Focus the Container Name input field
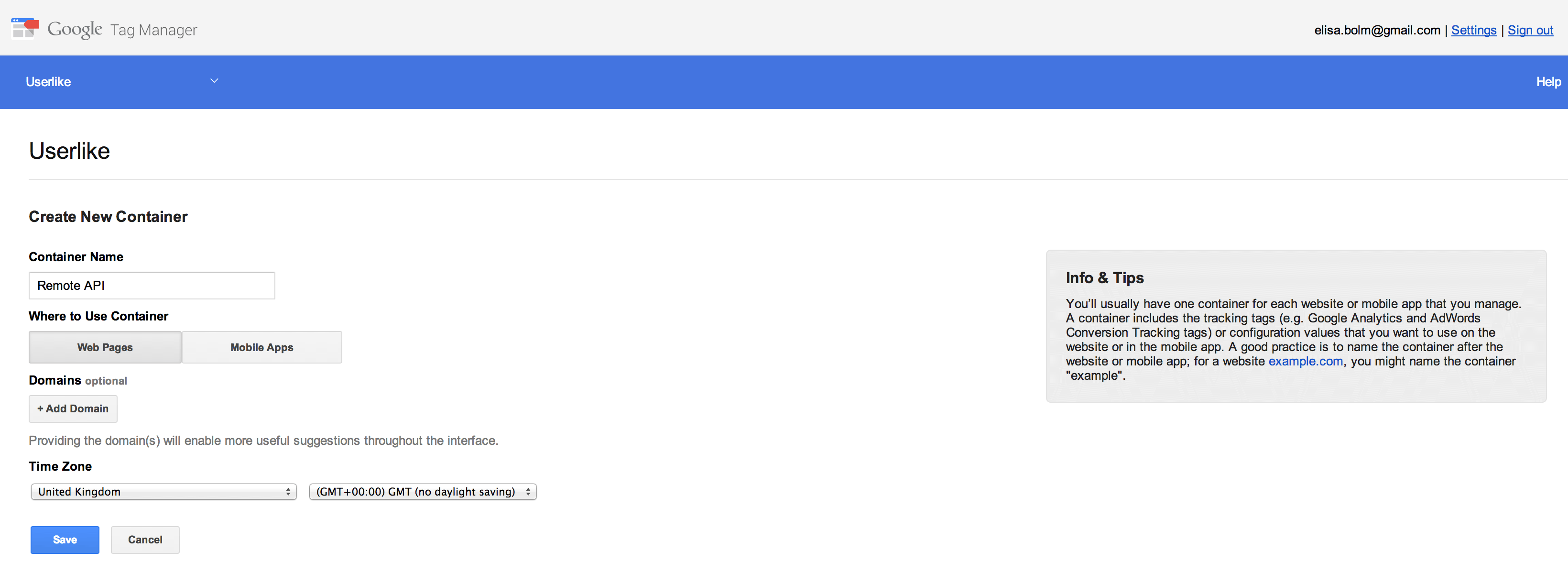The image size is (1568, 574). (152, 285)
